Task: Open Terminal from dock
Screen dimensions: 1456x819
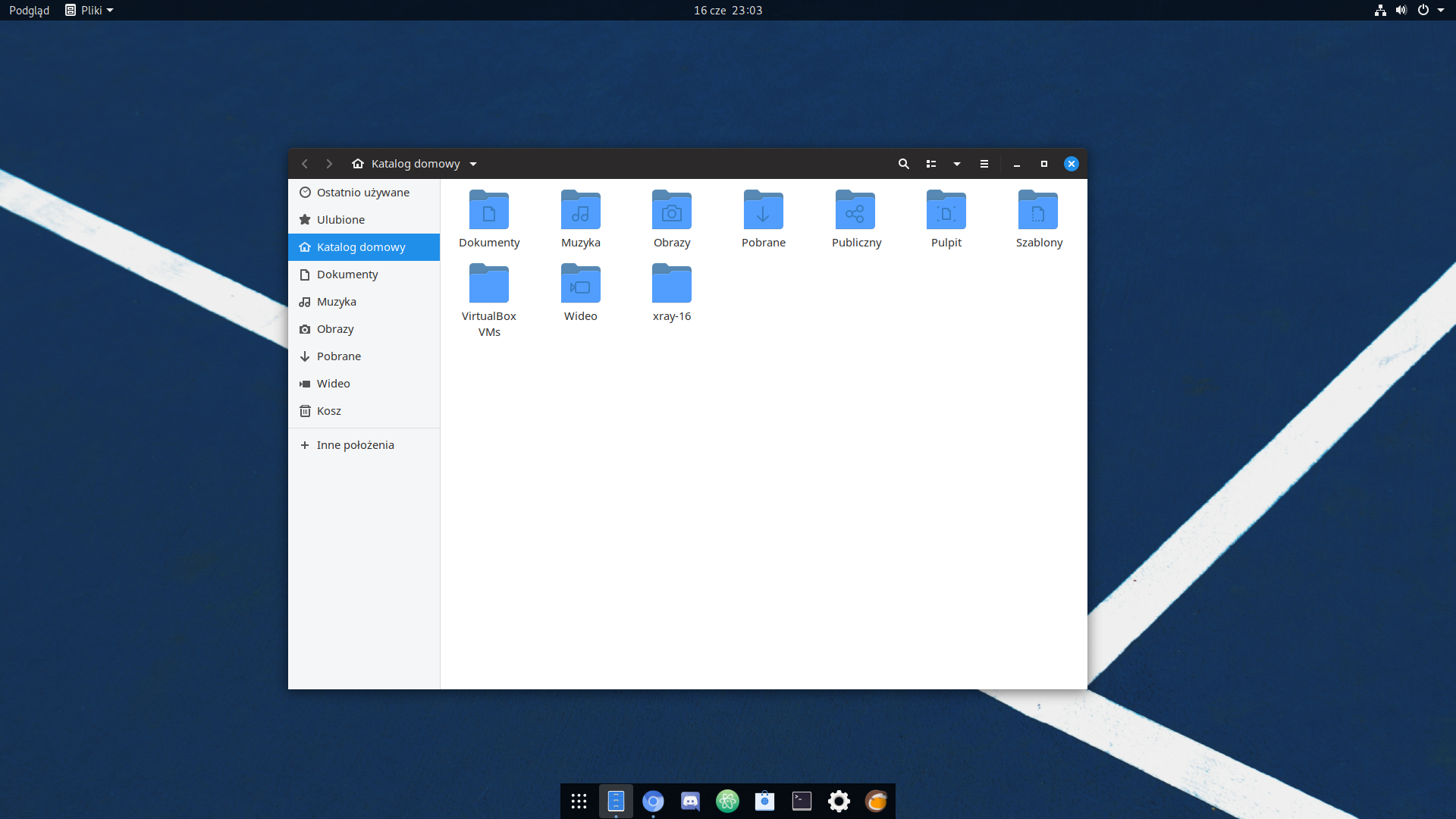Action: [802, 801]
